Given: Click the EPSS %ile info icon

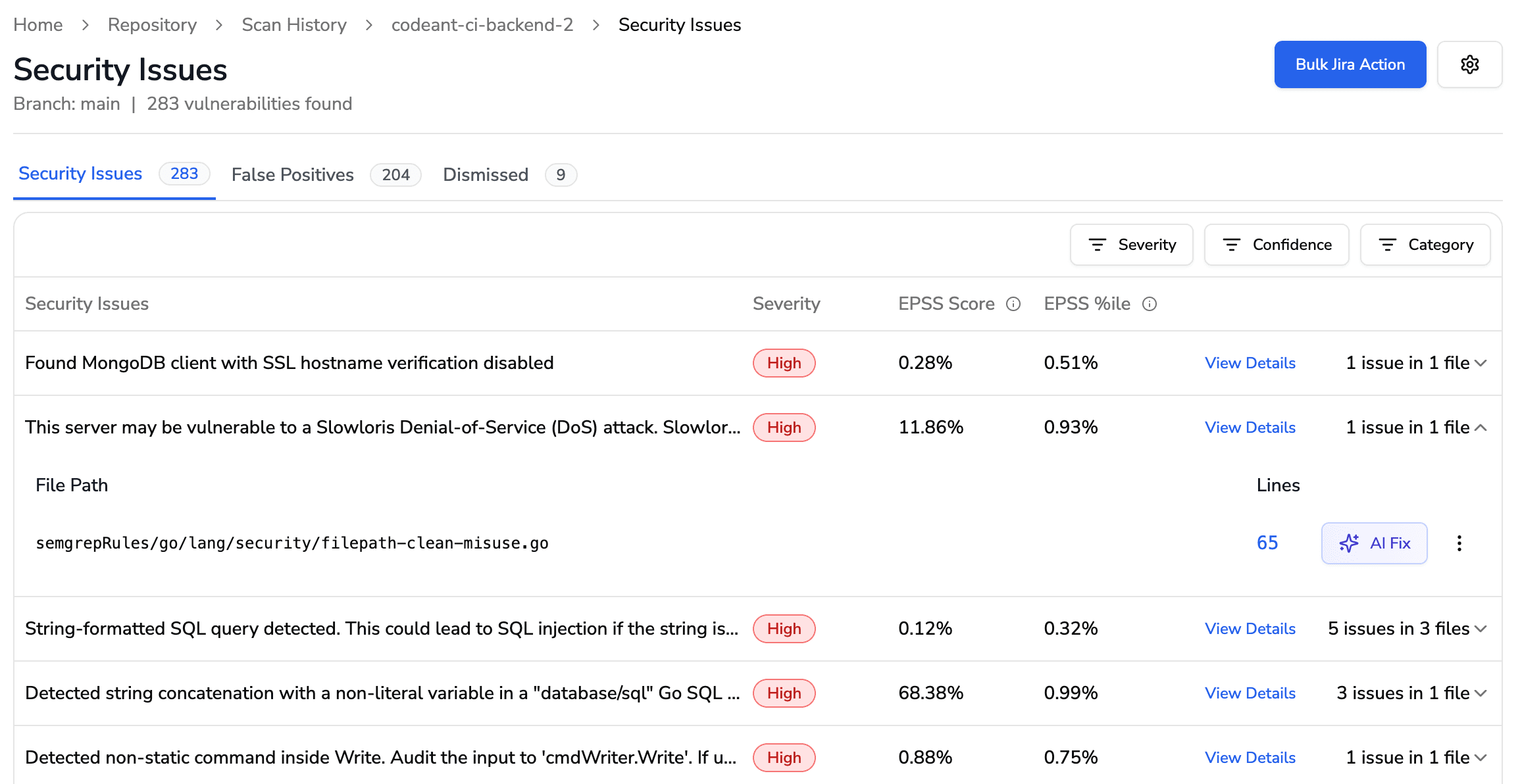Looking at the screenshot, I should 1150,304.
